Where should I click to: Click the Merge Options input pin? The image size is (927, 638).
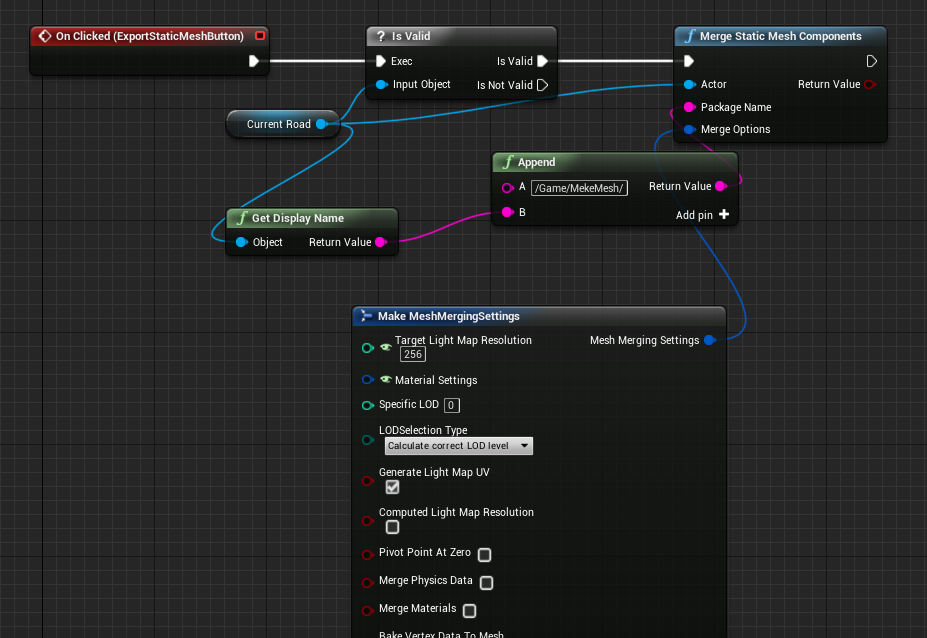(689, 129)
